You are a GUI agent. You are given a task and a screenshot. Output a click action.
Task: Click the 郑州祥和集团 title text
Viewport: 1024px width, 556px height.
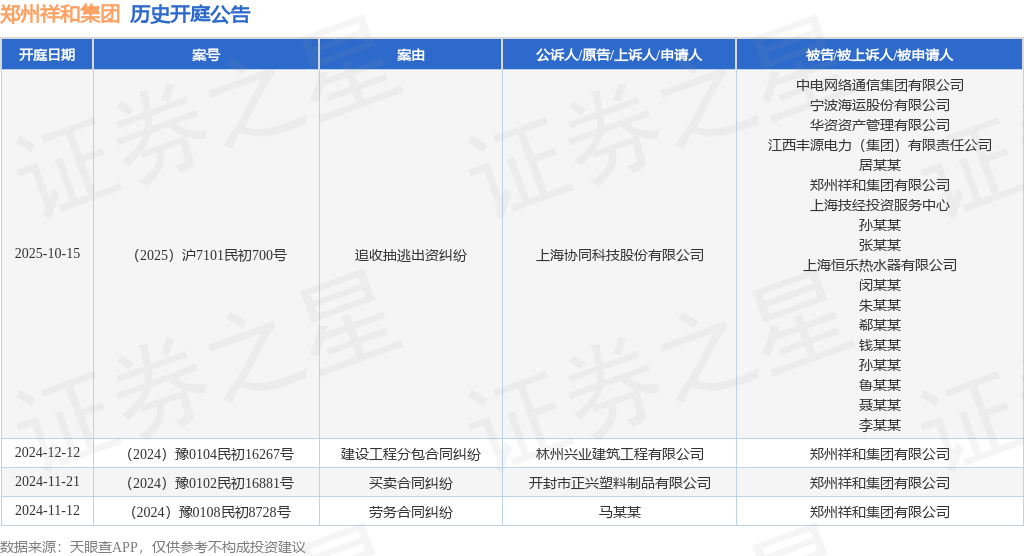coord(60,14)
